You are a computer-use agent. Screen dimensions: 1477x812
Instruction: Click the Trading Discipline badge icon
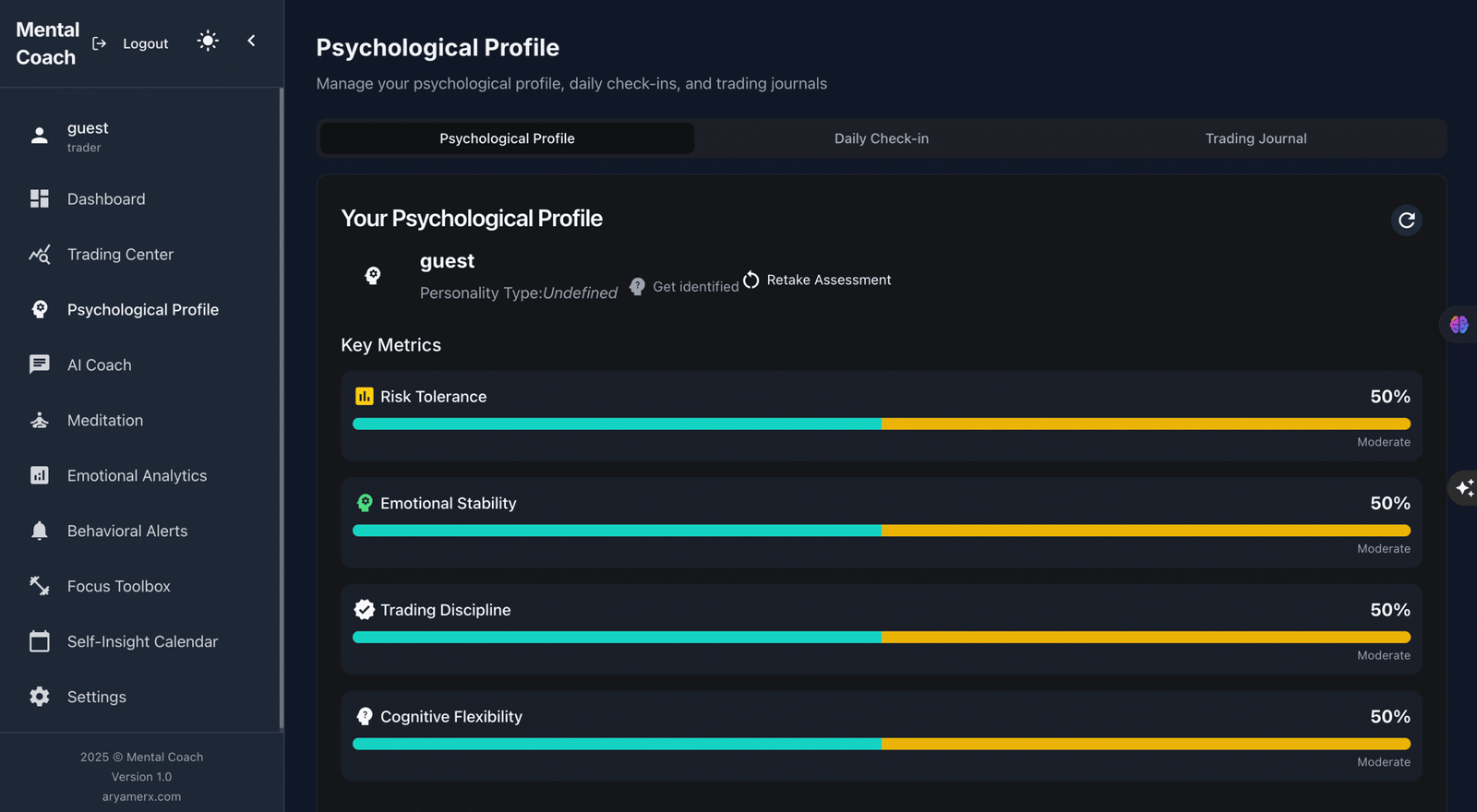click(x=365, y=610)
